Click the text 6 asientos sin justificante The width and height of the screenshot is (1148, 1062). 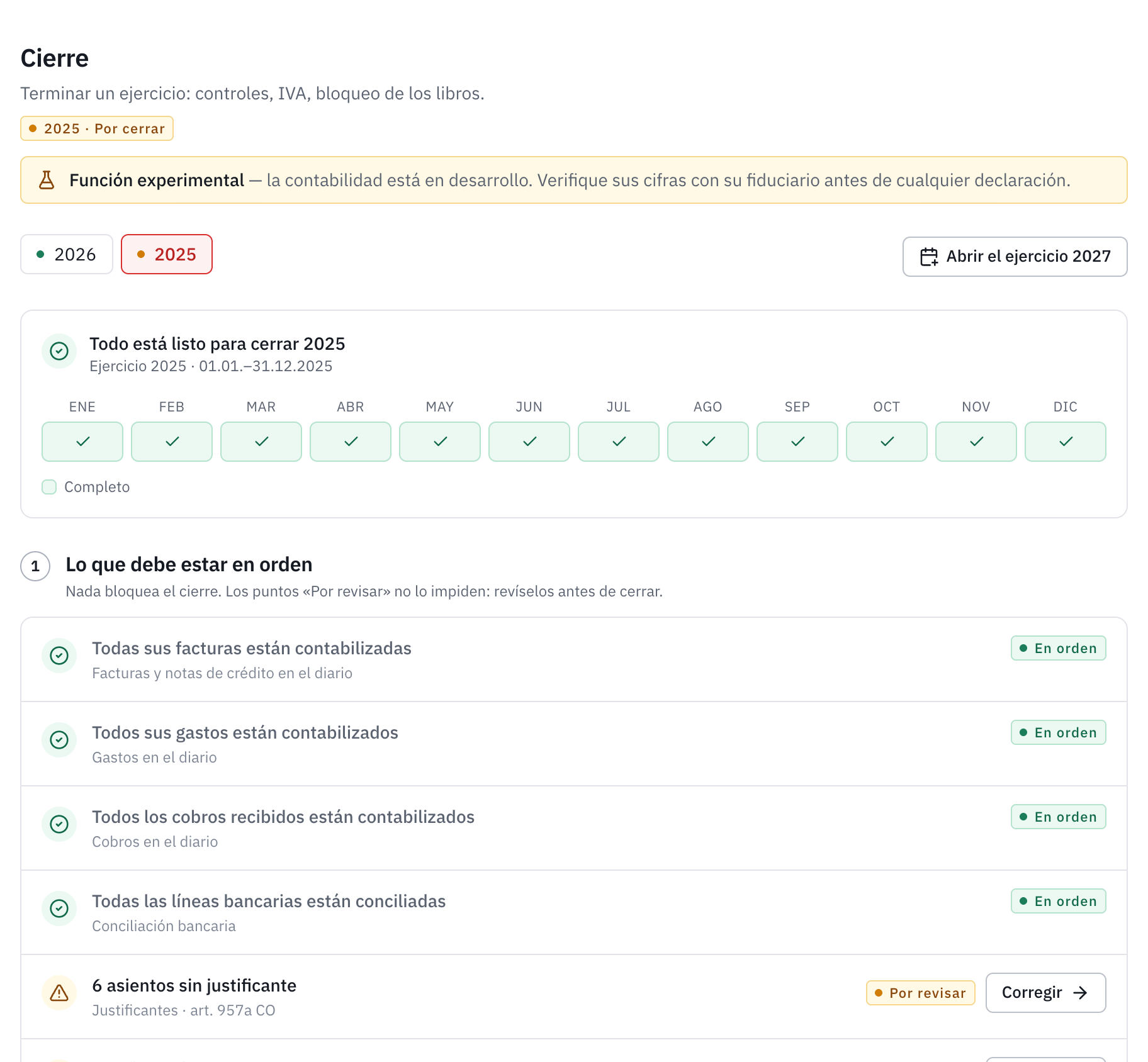pos(194,986)
